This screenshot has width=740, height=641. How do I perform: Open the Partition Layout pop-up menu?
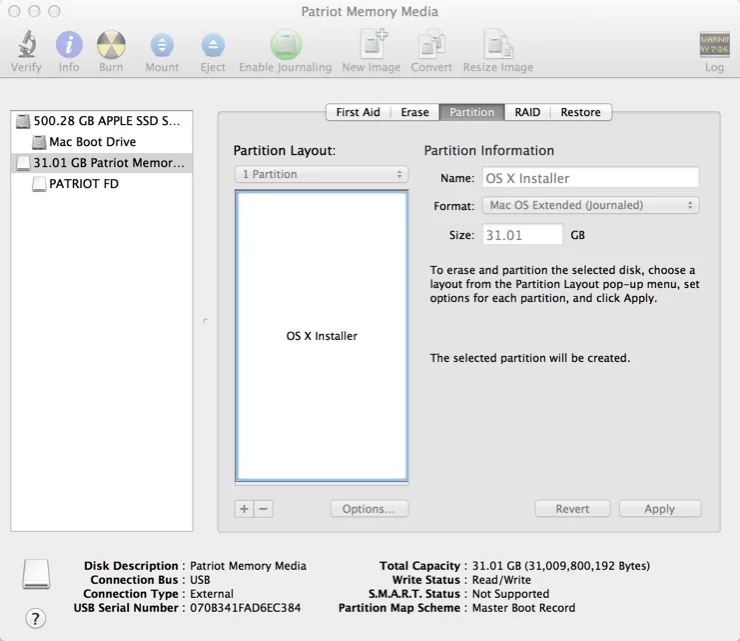click(321, 174)
